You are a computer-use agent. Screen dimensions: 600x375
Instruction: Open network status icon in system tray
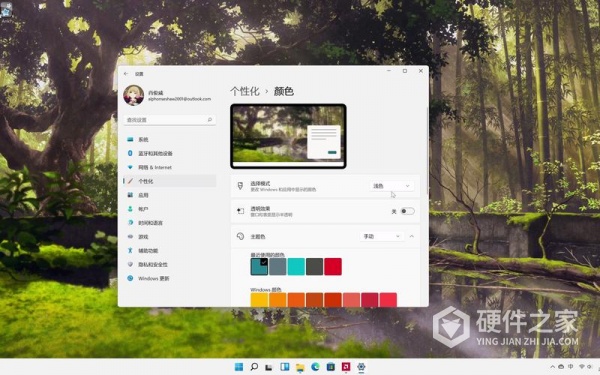pos(582,367)
